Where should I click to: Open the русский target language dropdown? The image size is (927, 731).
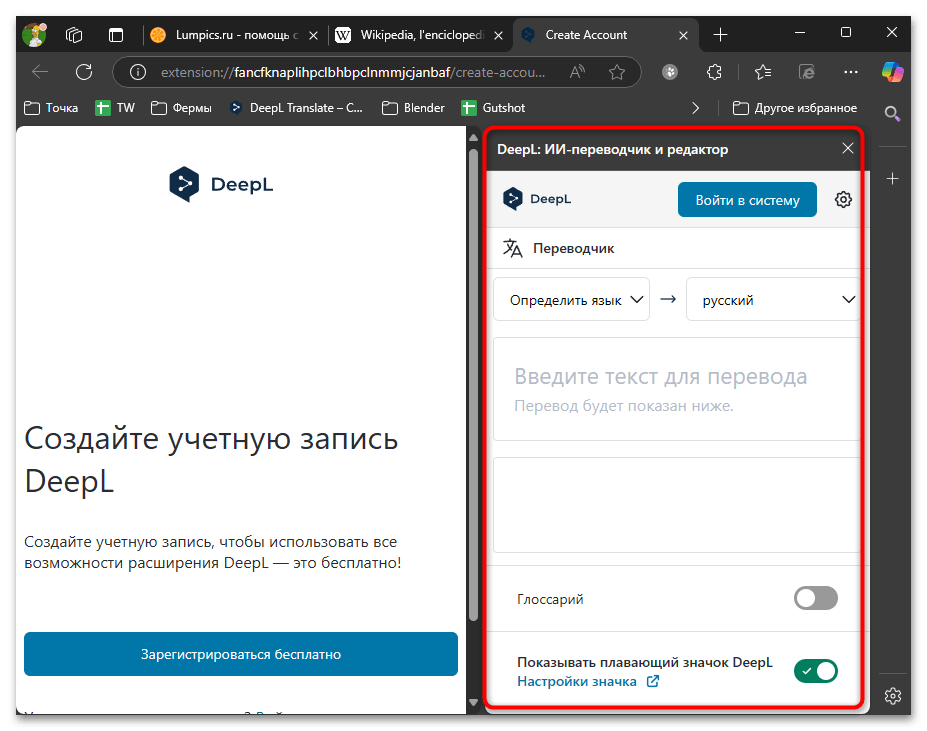pyautogui.click(x=773, y=300)
